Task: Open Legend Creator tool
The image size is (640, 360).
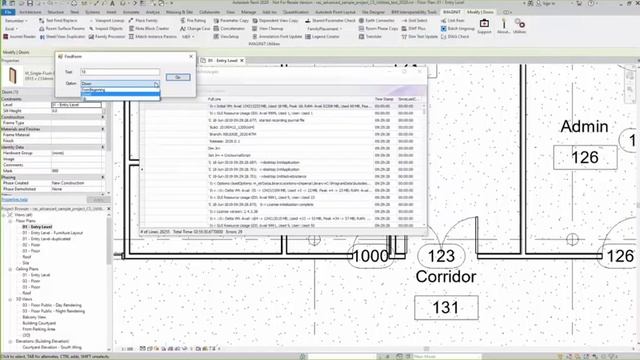Action: (322, 36)
